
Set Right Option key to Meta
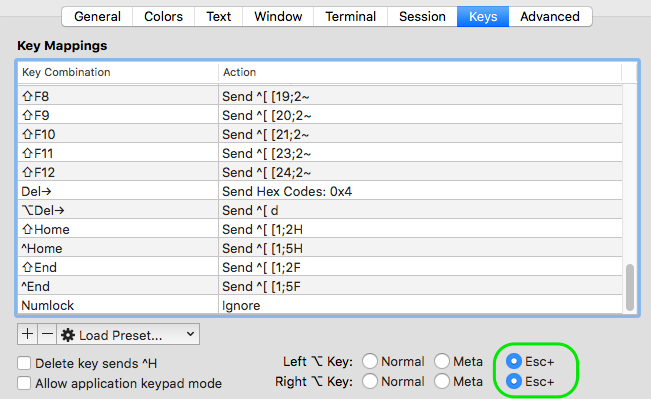click(x=442, y=381)
